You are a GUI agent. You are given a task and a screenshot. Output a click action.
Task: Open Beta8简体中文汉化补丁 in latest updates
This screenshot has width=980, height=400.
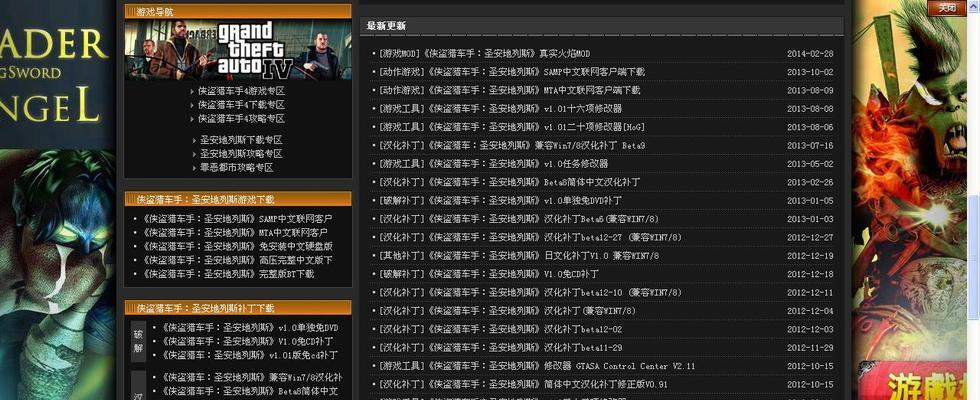click(509, 182)
